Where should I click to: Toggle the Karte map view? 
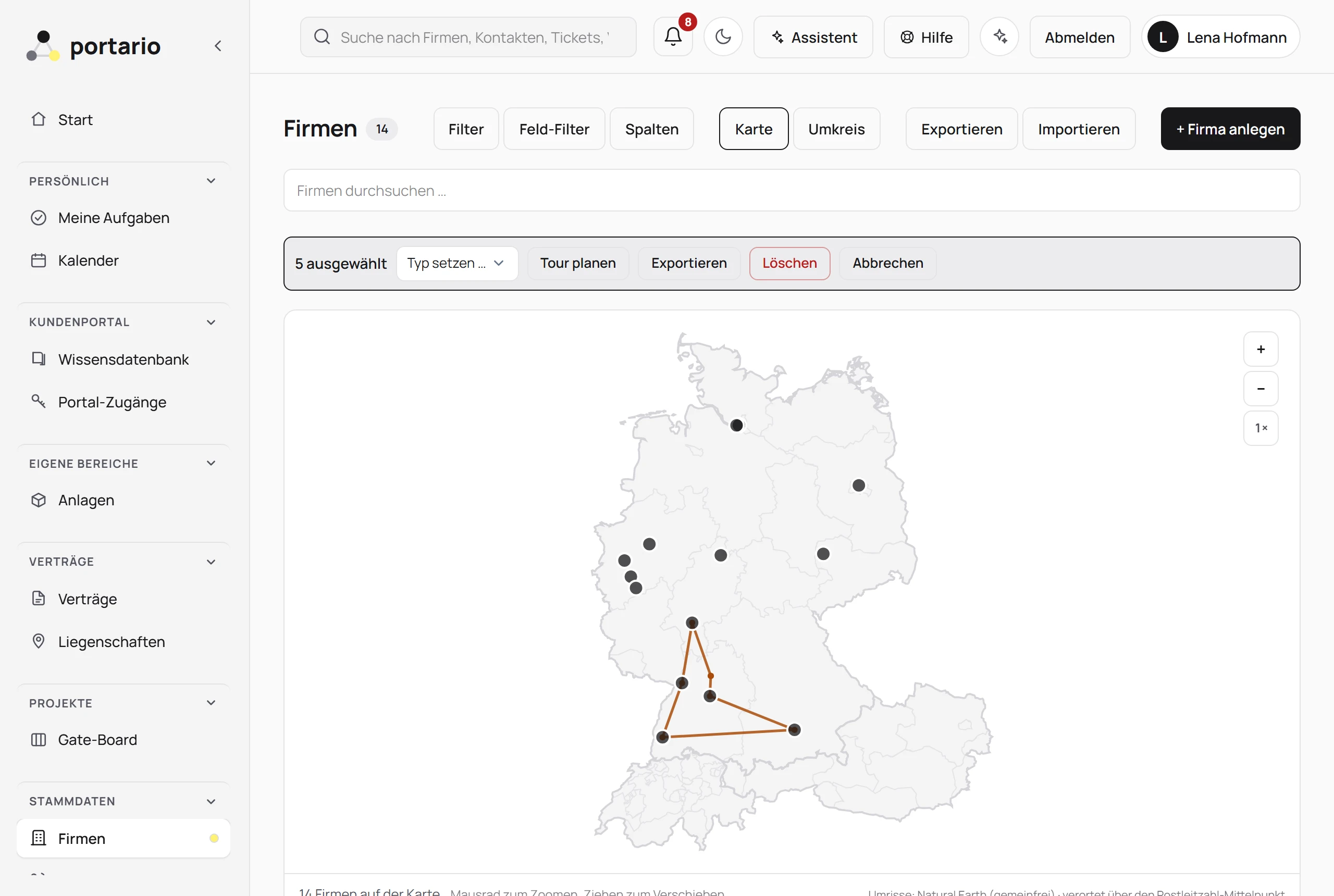(754, 129)
